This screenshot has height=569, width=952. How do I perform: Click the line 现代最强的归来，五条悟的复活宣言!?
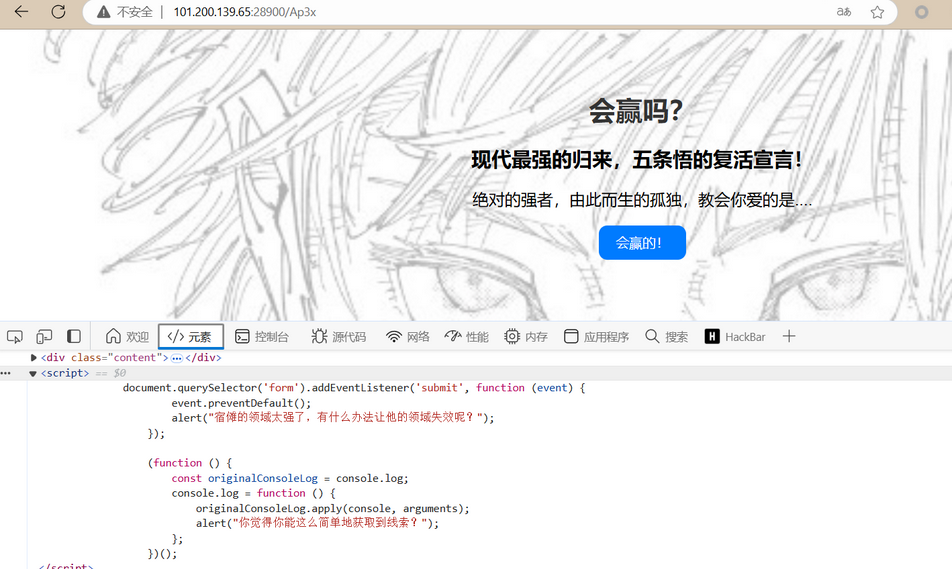click(x=637, y=160)
